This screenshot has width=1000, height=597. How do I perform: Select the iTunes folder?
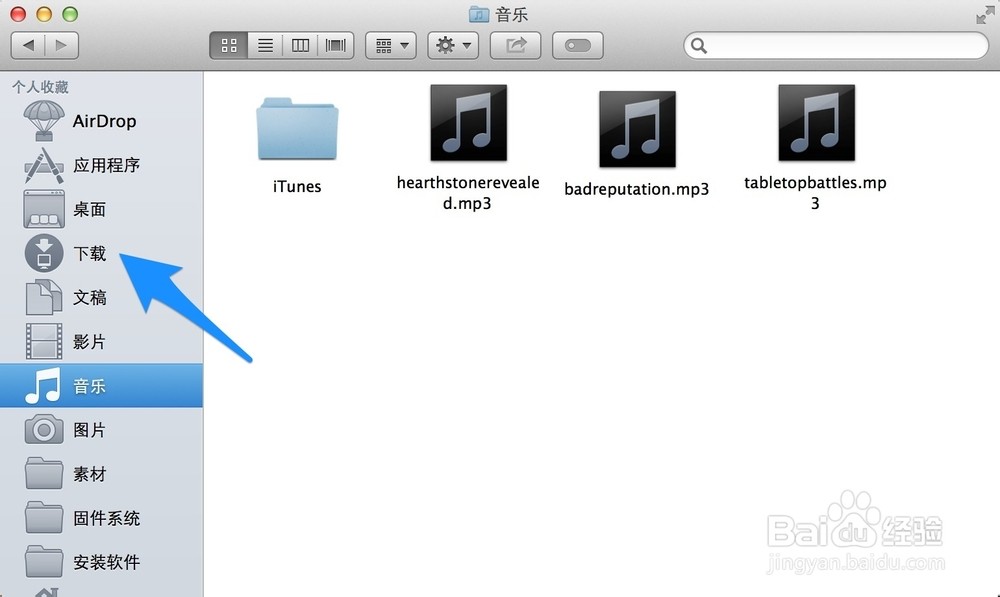coord(297,130)
